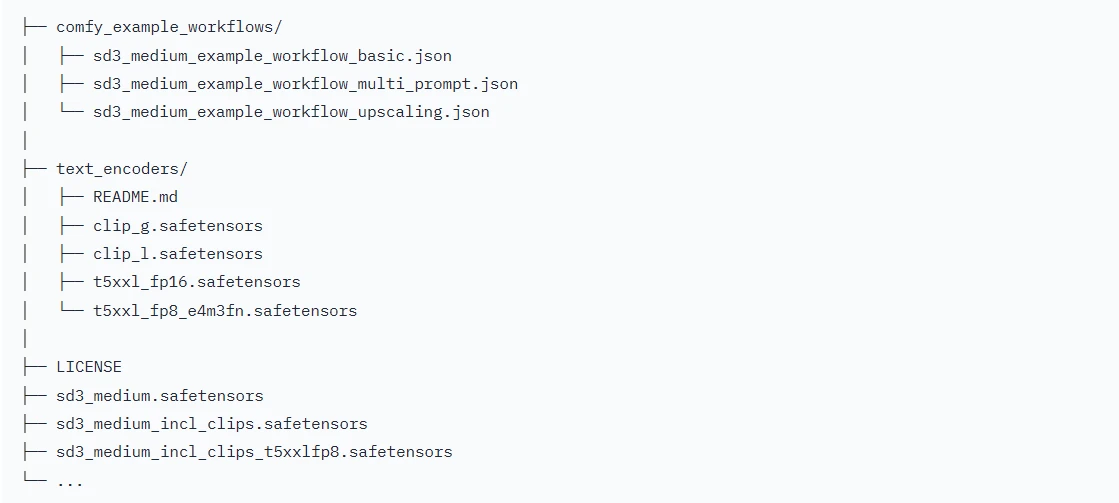Screen dimensions: 1119x503
Task: Click the trailing ellipsis at tree bottom
Action: [x=70, y=481]
